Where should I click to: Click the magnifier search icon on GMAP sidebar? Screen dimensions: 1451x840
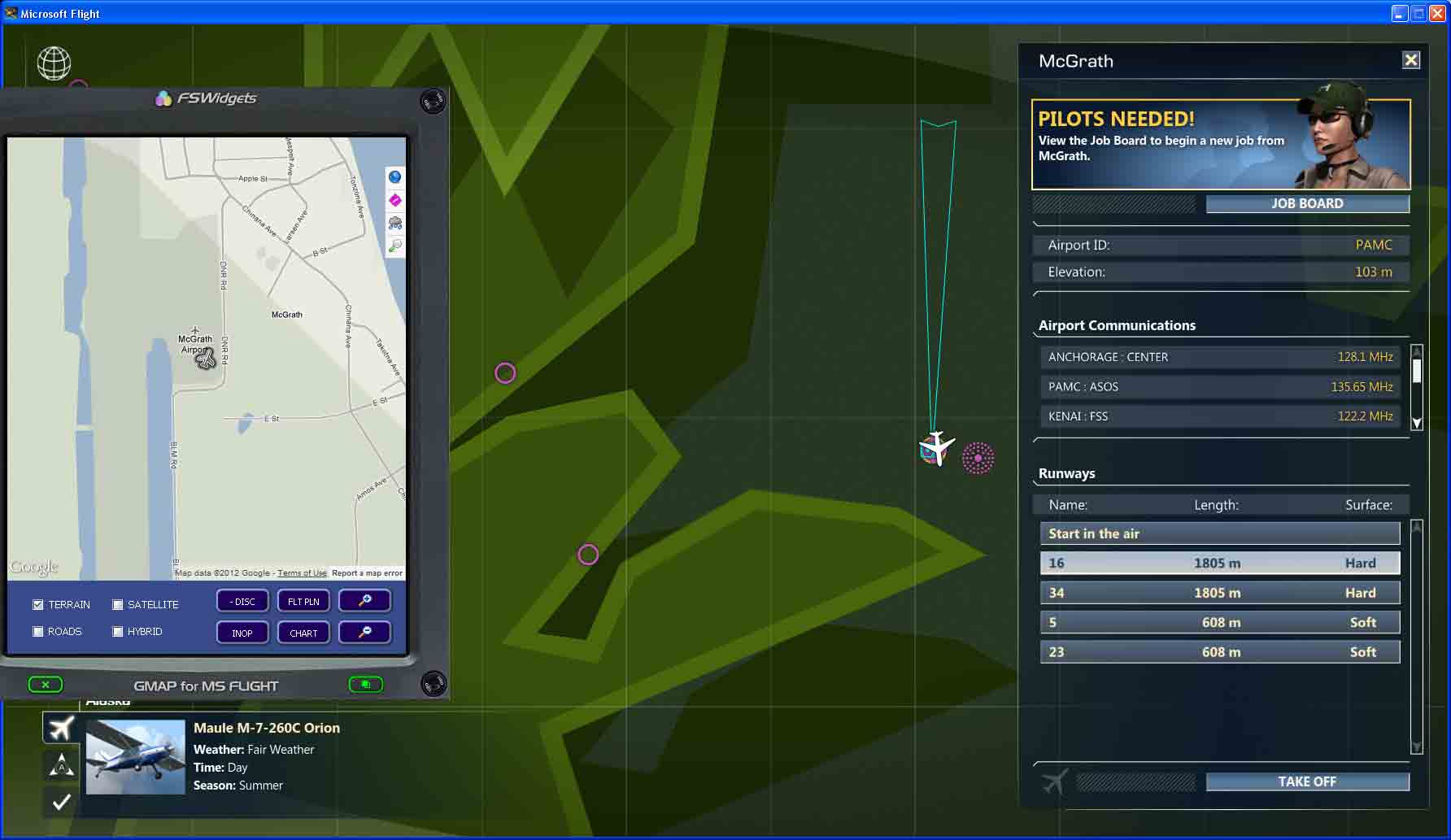tap(395, 246)
